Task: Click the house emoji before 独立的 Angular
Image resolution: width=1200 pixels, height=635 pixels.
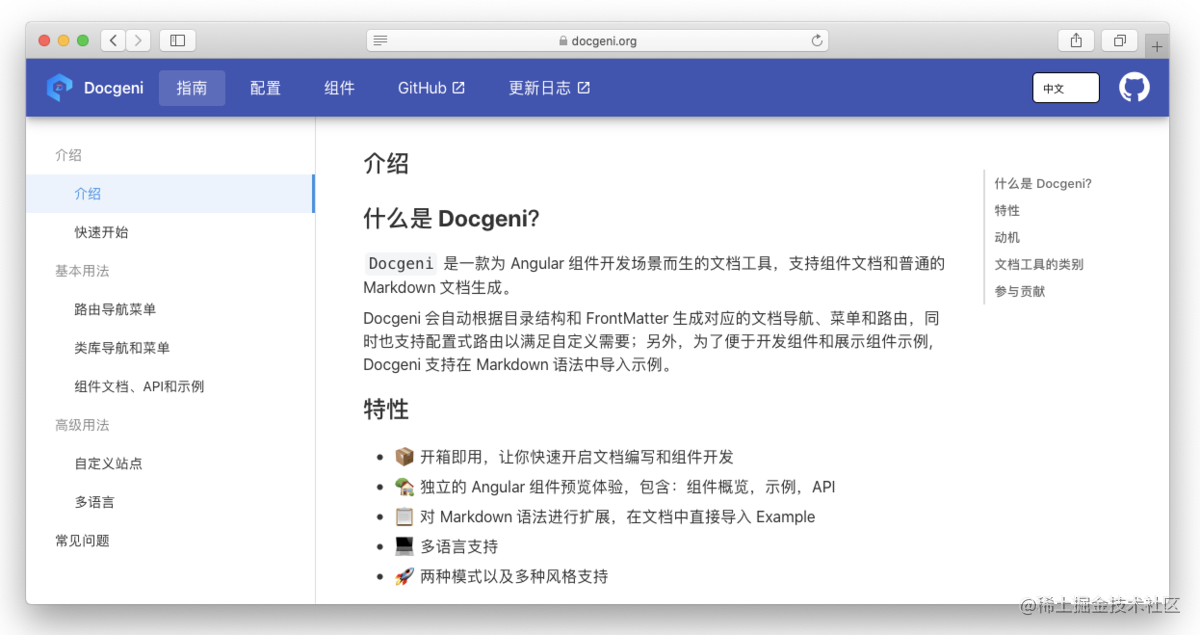Action: coord(404,487)
